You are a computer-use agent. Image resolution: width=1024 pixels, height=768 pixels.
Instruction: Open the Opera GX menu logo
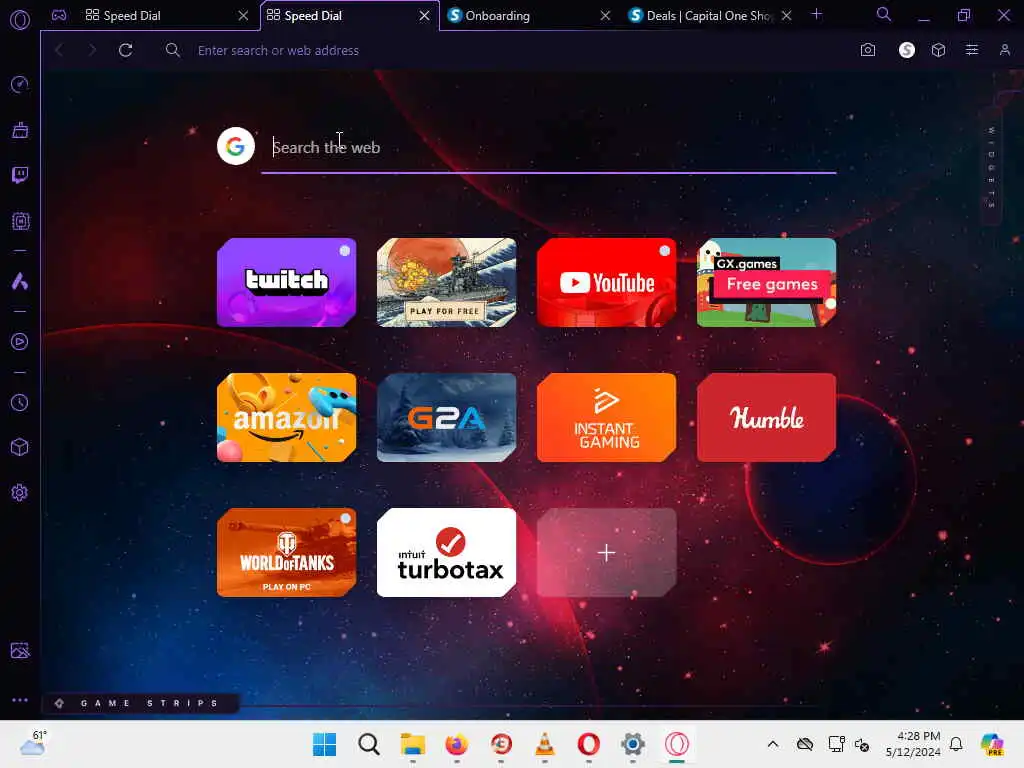(x=20, y=20)
